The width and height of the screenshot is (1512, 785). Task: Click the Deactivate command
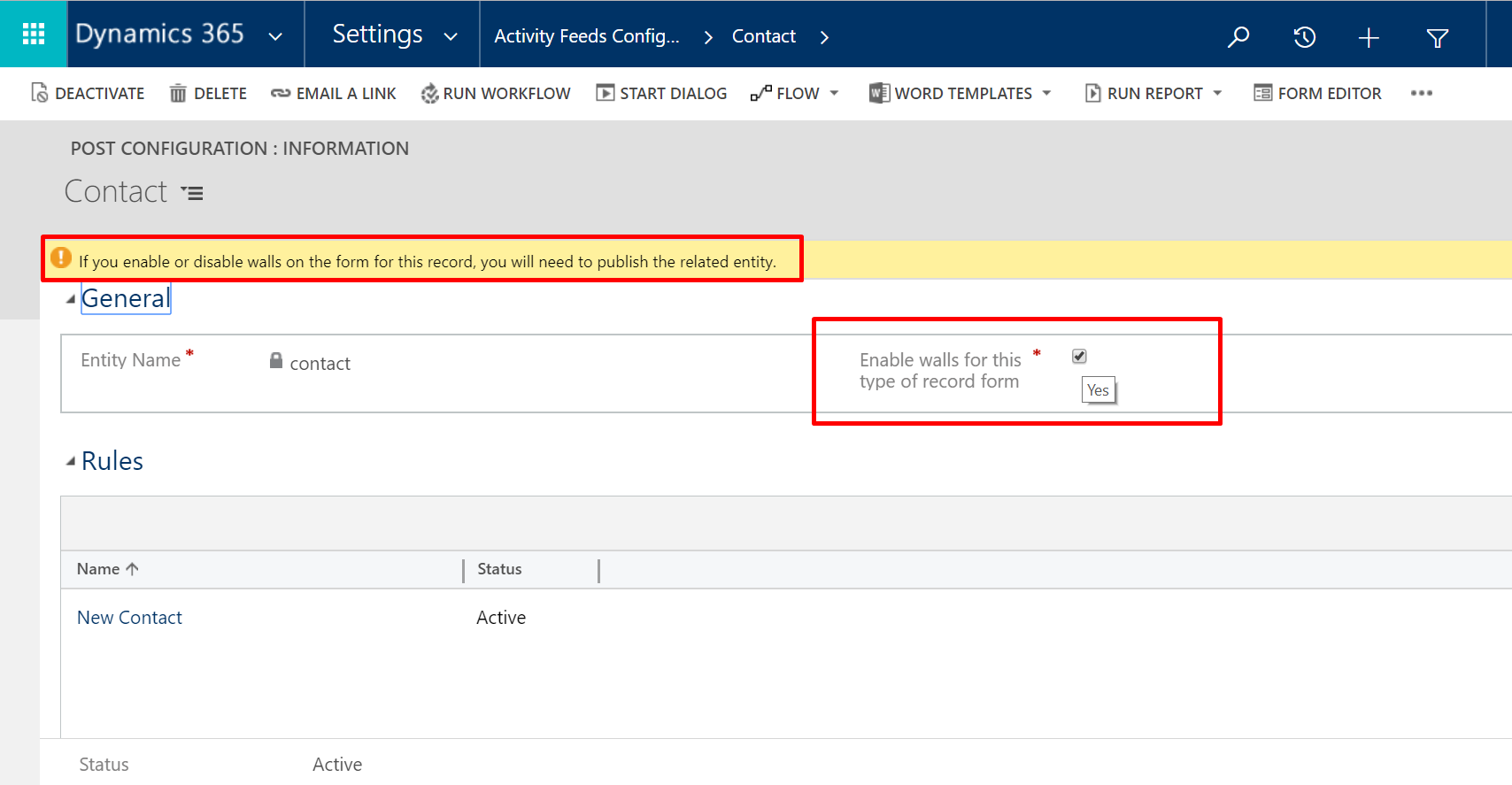pos(88,93)
